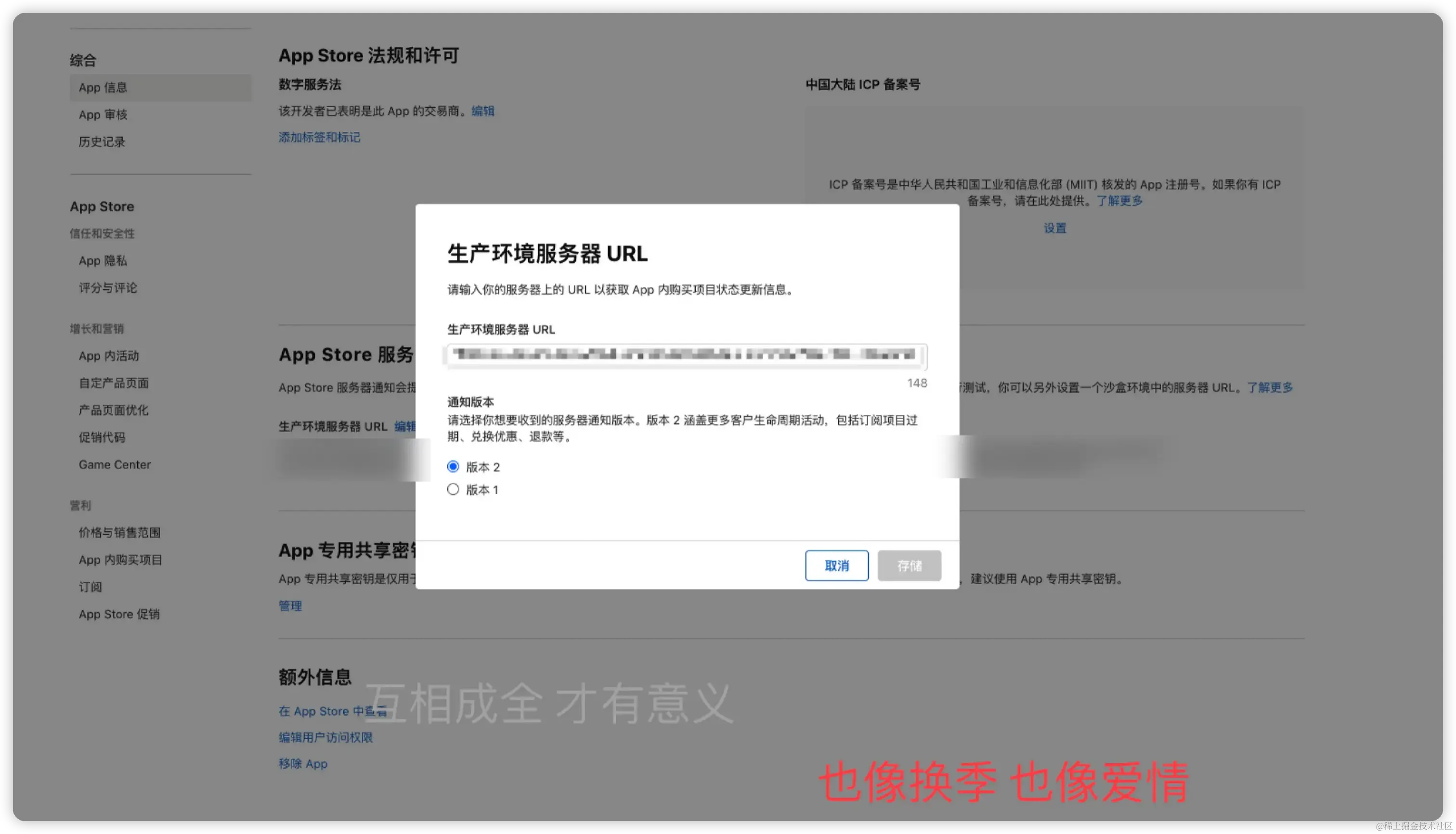Open 历史记录 in the sidebar
Screen dimensions: 1456x834
(x=102, y=141)
